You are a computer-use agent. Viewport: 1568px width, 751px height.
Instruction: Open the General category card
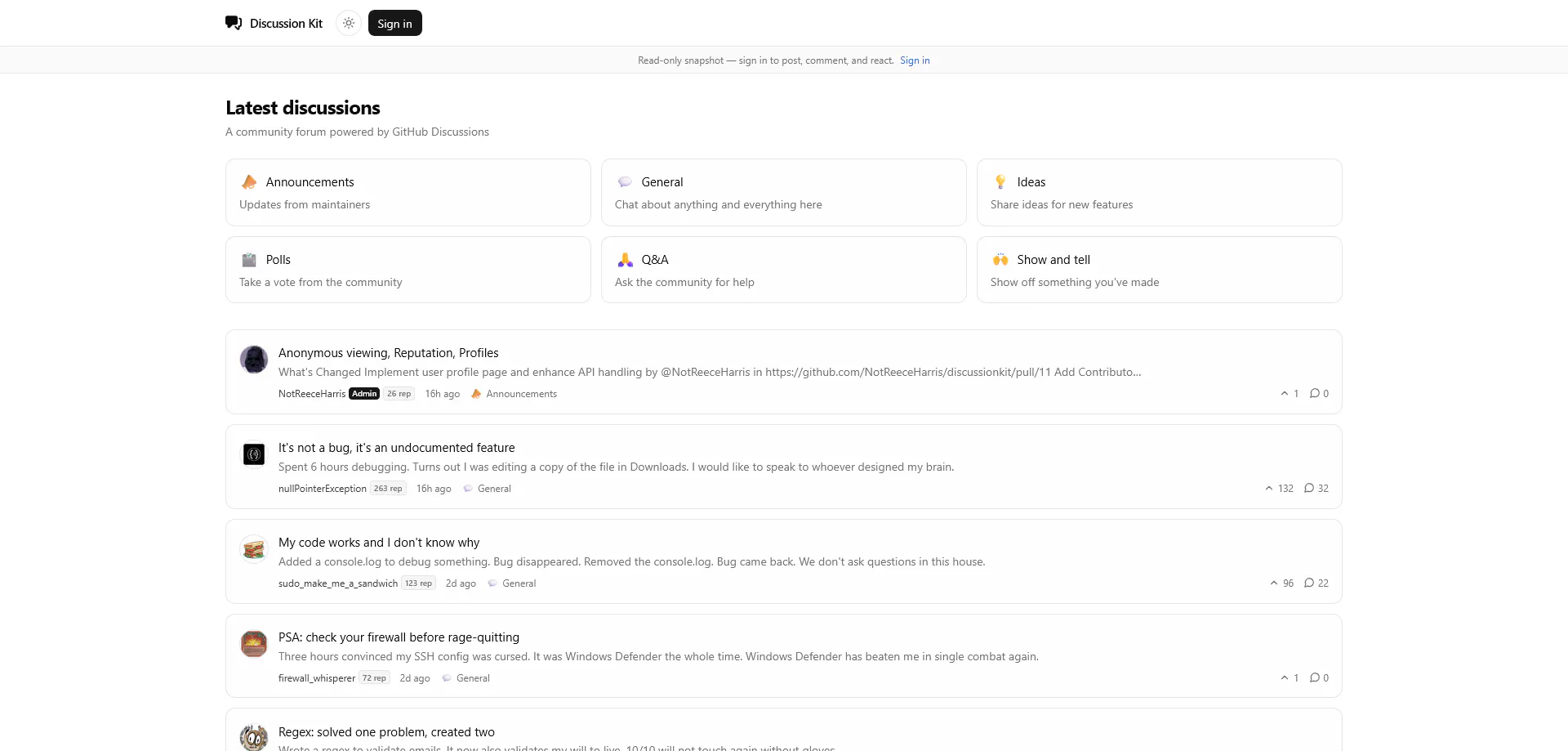coord(784,192)
